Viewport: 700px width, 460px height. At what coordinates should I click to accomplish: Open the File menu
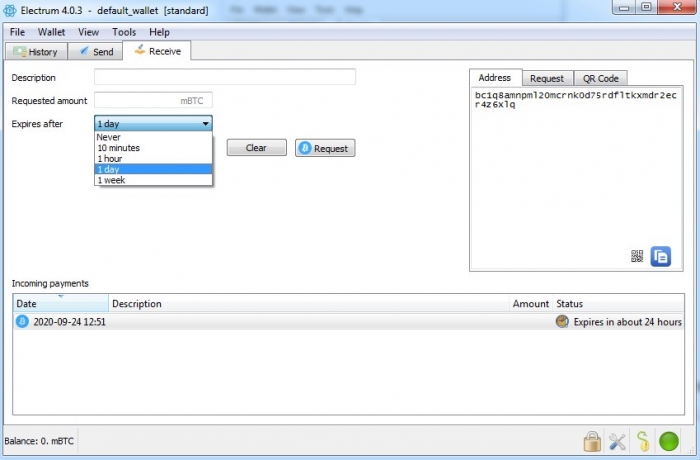(x=17, y=32)
